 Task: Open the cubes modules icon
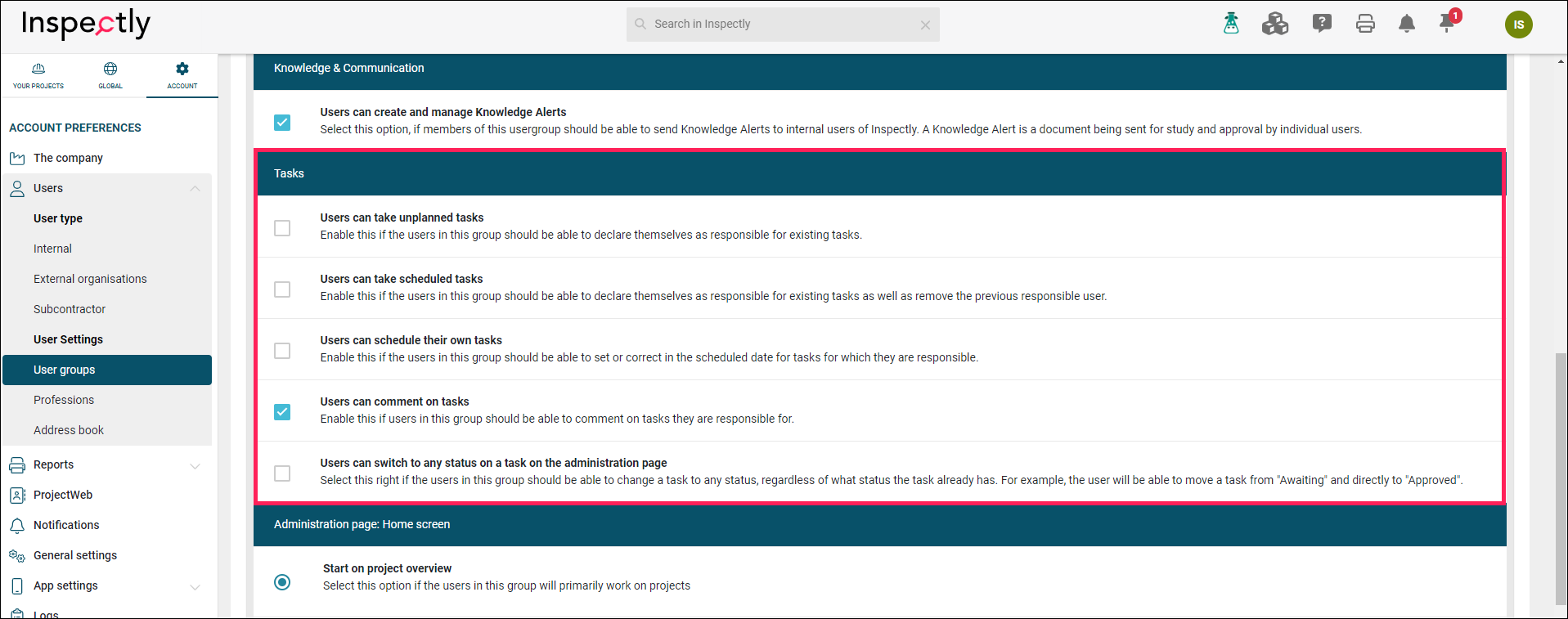[x=1274, y=24]
